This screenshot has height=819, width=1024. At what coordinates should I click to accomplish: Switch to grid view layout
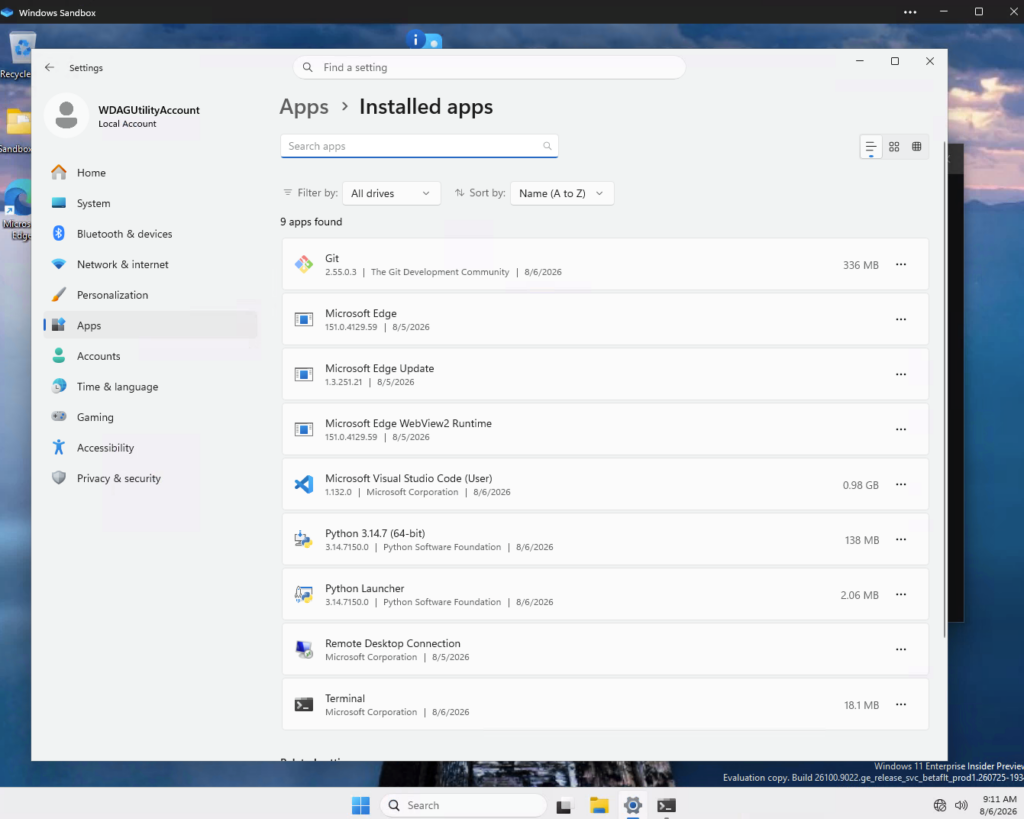tap(894, 147)
